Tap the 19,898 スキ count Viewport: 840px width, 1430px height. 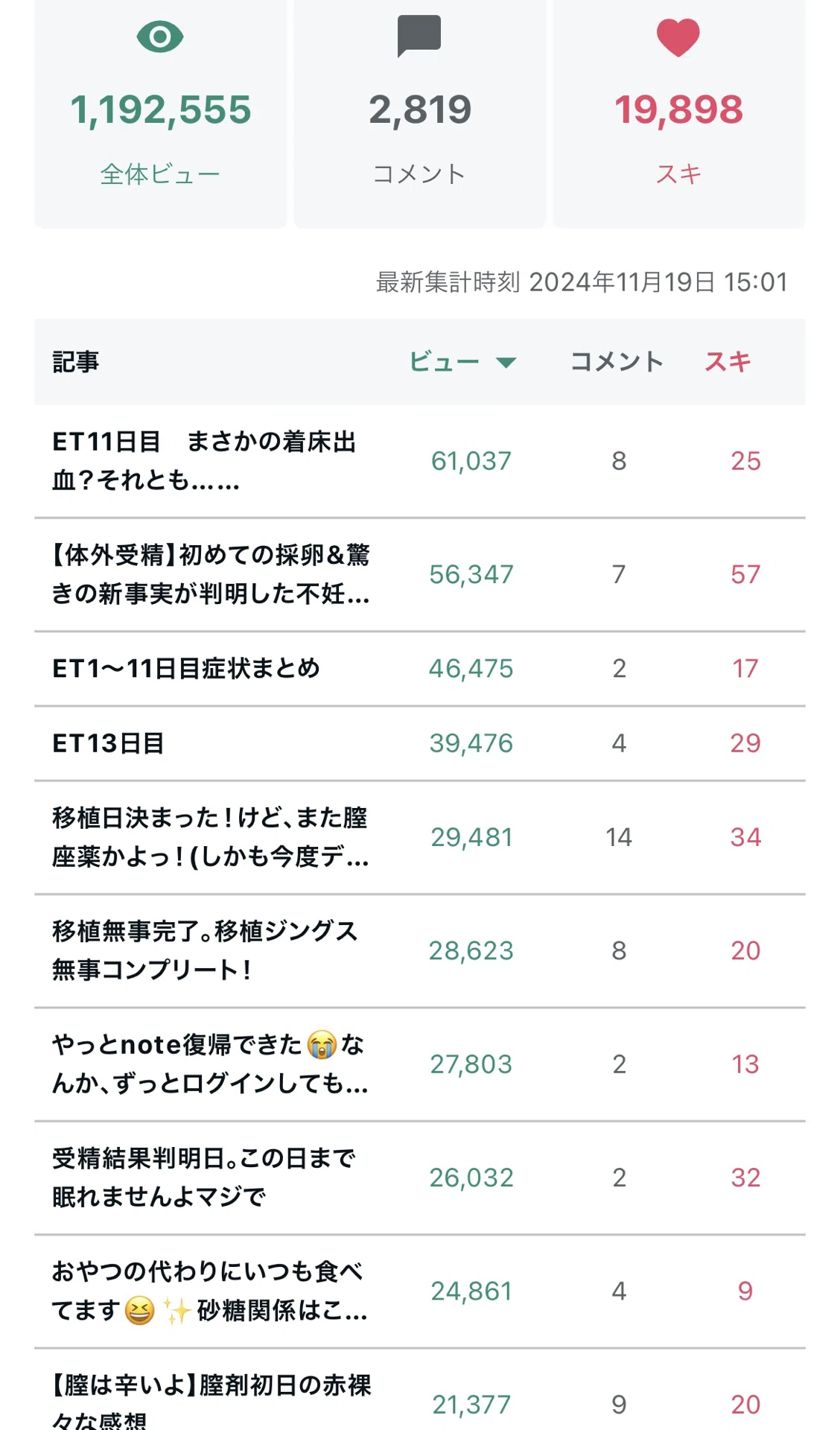pyautogui.click(x=678, y=110)
